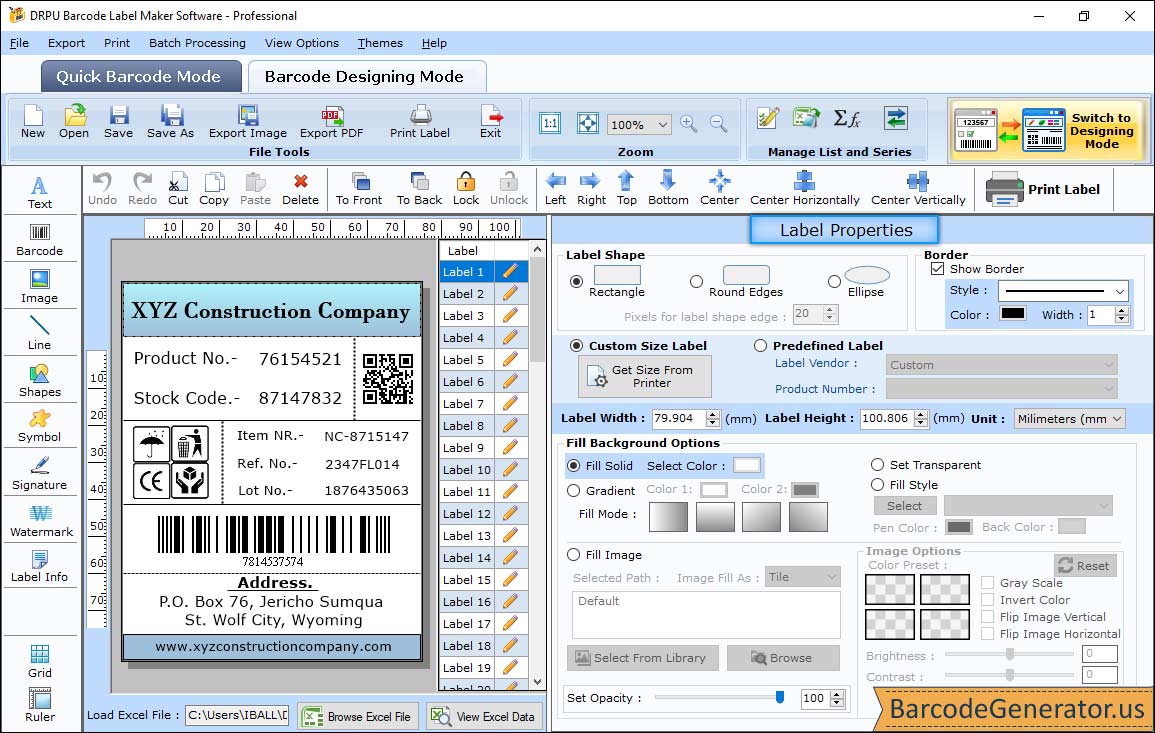Select the Barcode tool
Image resolution: width=1155 pixels, height=733 pixels.
pyautogui.click(x=40, y=240)
